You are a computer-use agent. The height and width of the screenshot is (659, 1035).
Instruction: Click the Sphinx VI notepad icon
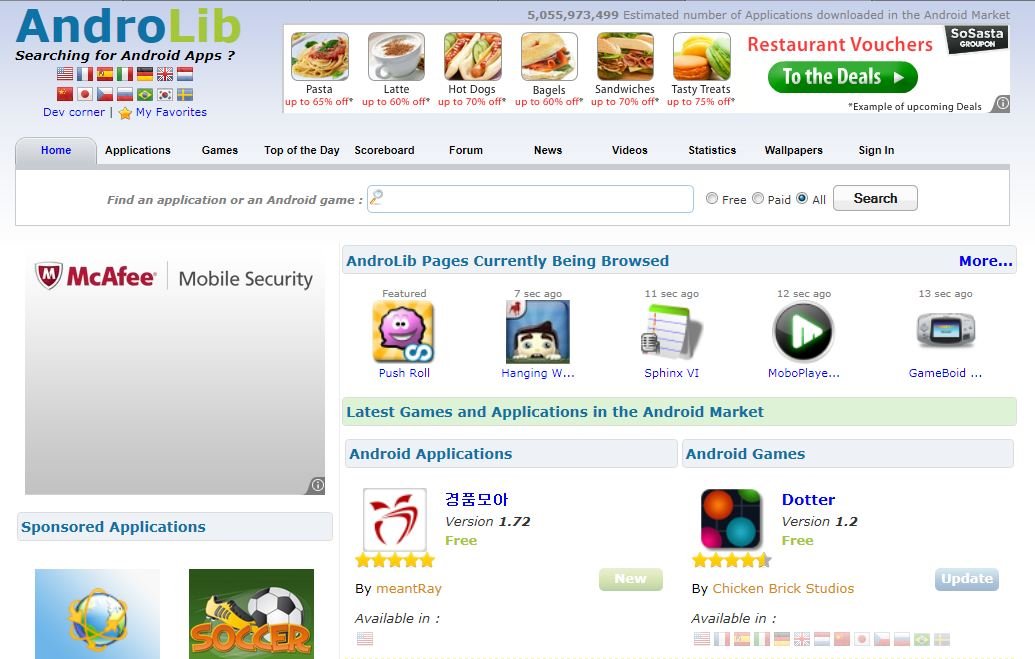pyautogui.click(x=671, y=331)
